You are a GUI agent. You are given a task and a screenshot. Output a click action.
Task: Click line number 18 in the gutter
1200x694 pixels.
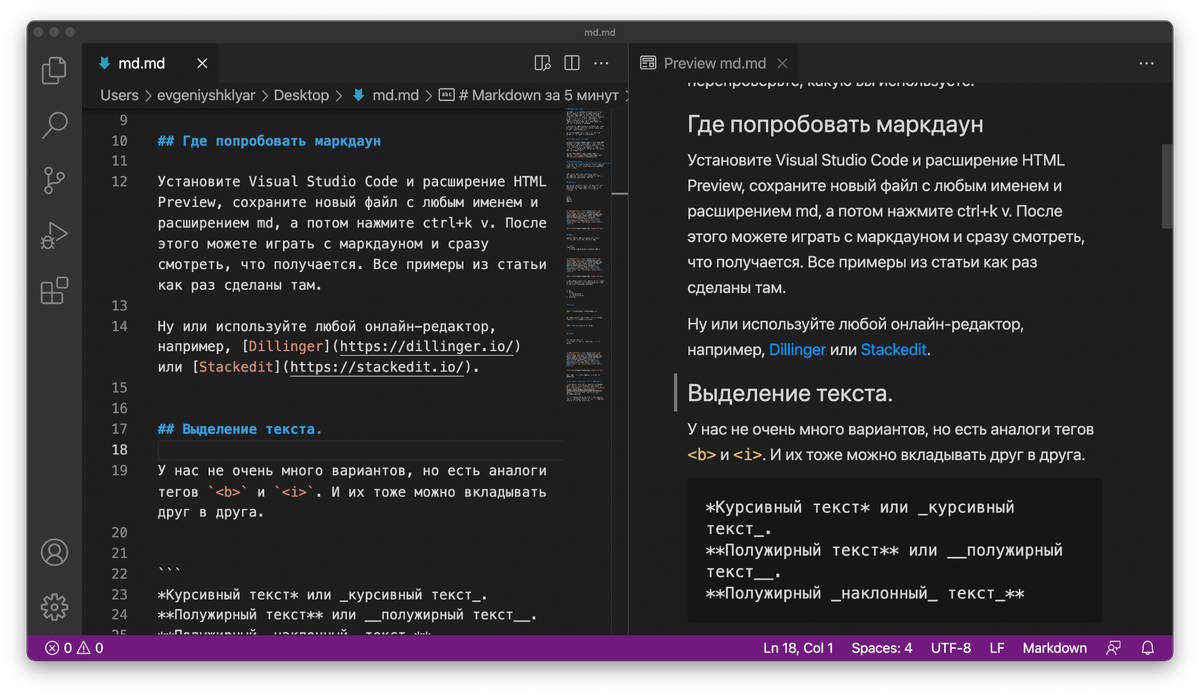tap(119, 450)
